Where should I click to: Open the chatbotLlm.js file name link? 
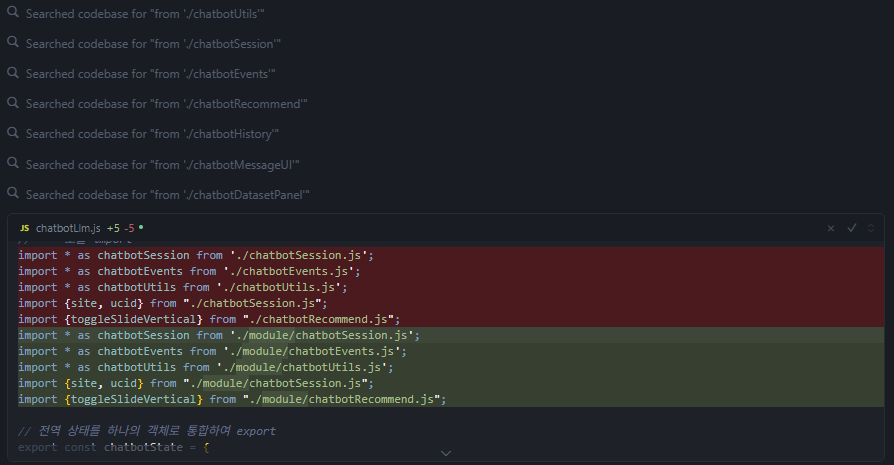coord(68,228)
